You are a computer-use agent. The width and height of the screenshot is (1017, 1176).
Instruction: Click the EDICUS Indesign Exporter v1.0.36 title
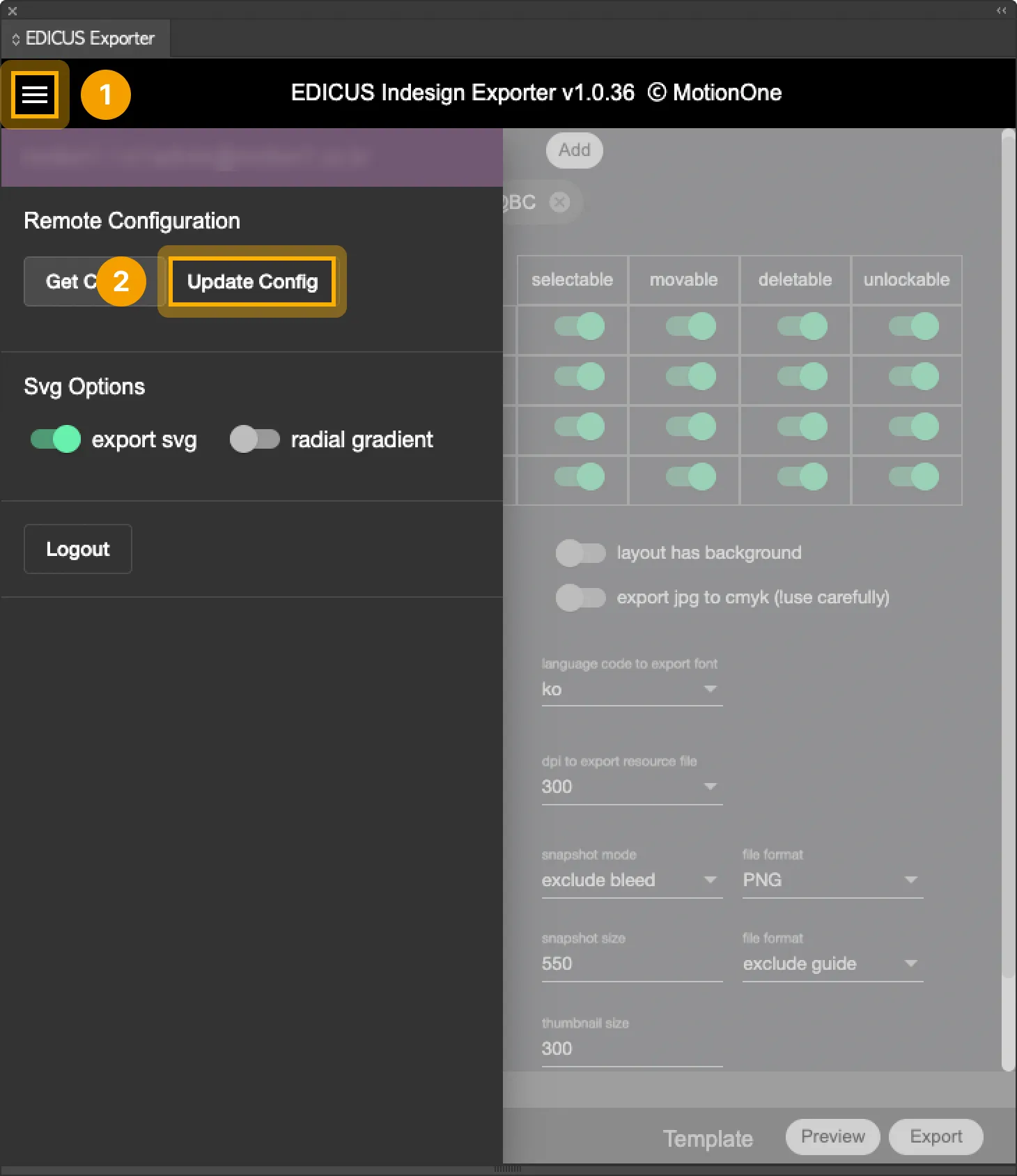tap(463, 93)
